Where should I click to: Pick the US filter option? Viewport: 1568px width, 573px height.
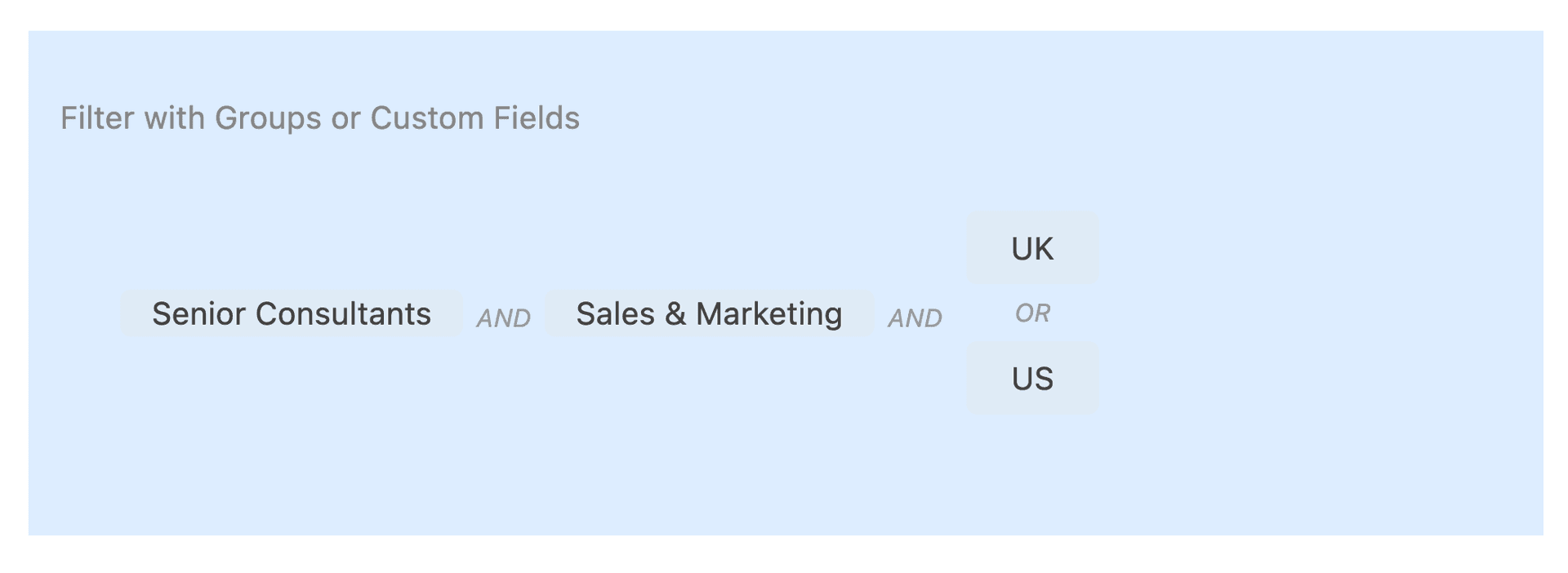(1032, 379)
